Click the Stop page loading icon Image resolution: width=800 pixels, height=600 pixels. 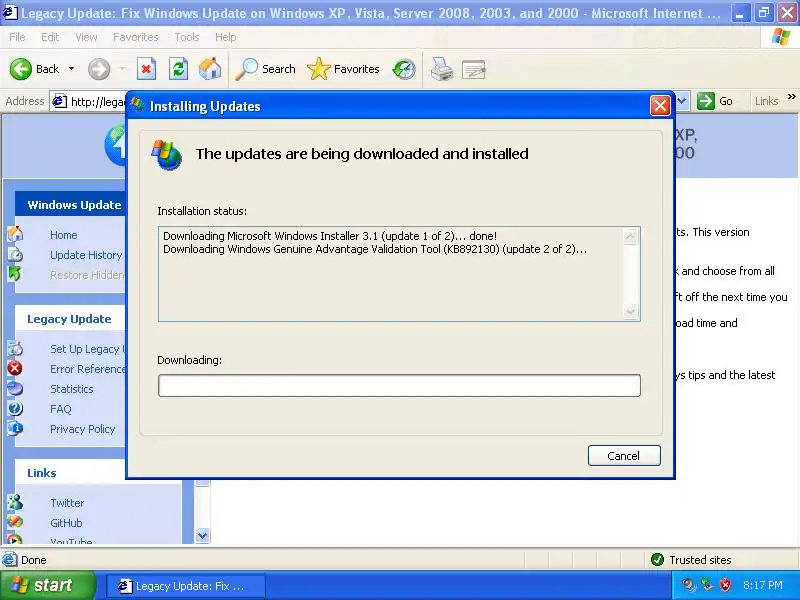pos(146,69)
